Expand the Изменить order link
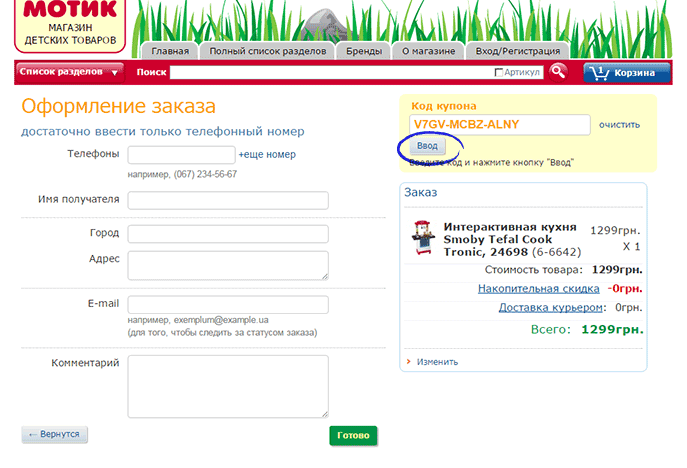Image resolution: width=687 pixels, height=468 pixels. pyautogui.click(x=437, y=362)
